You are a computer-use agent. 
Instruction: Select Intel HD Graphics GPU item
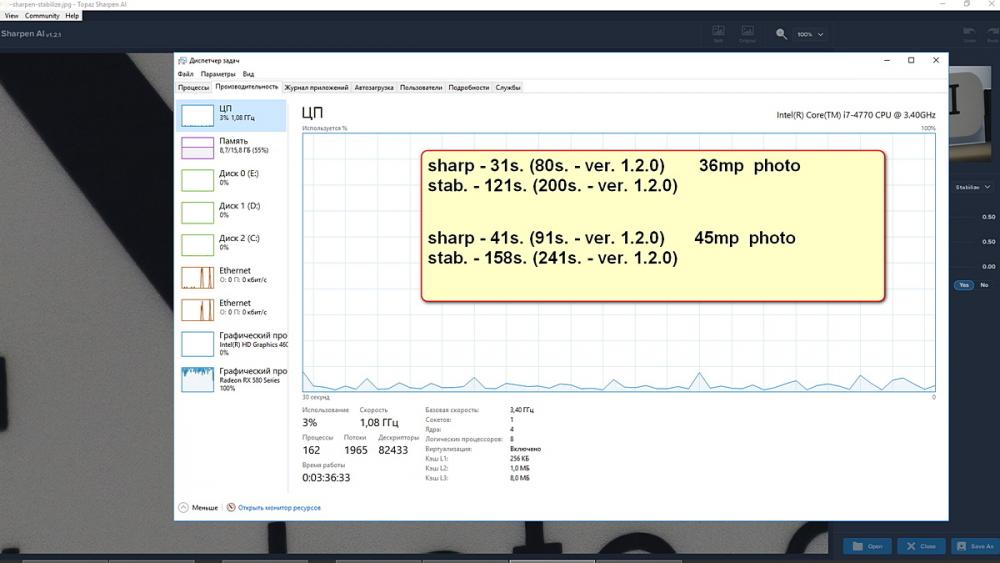(232, 344)
